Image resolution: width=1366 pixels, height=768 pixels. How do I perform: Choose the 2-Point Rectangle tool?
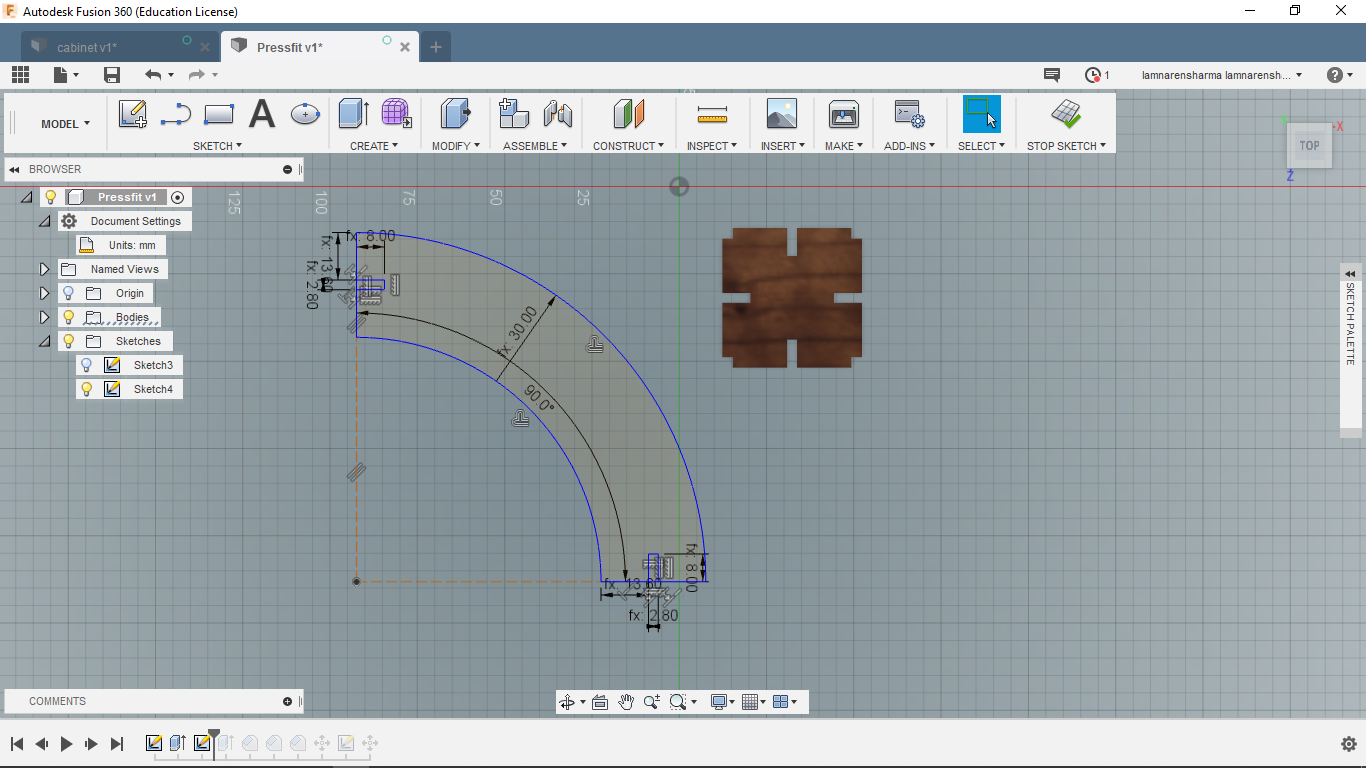click(218, 114)
